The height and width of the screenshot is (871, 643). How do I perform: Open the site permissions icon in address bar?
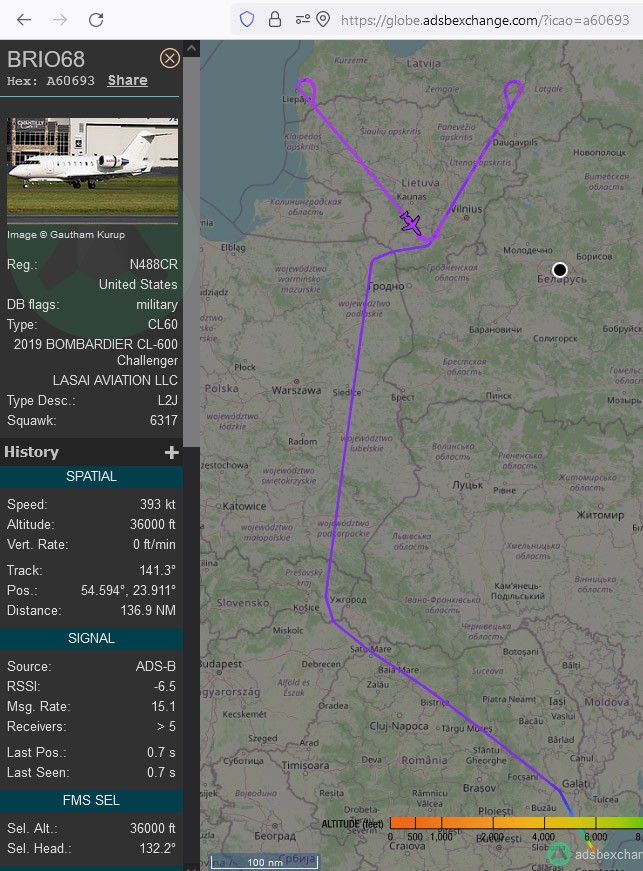303,20
